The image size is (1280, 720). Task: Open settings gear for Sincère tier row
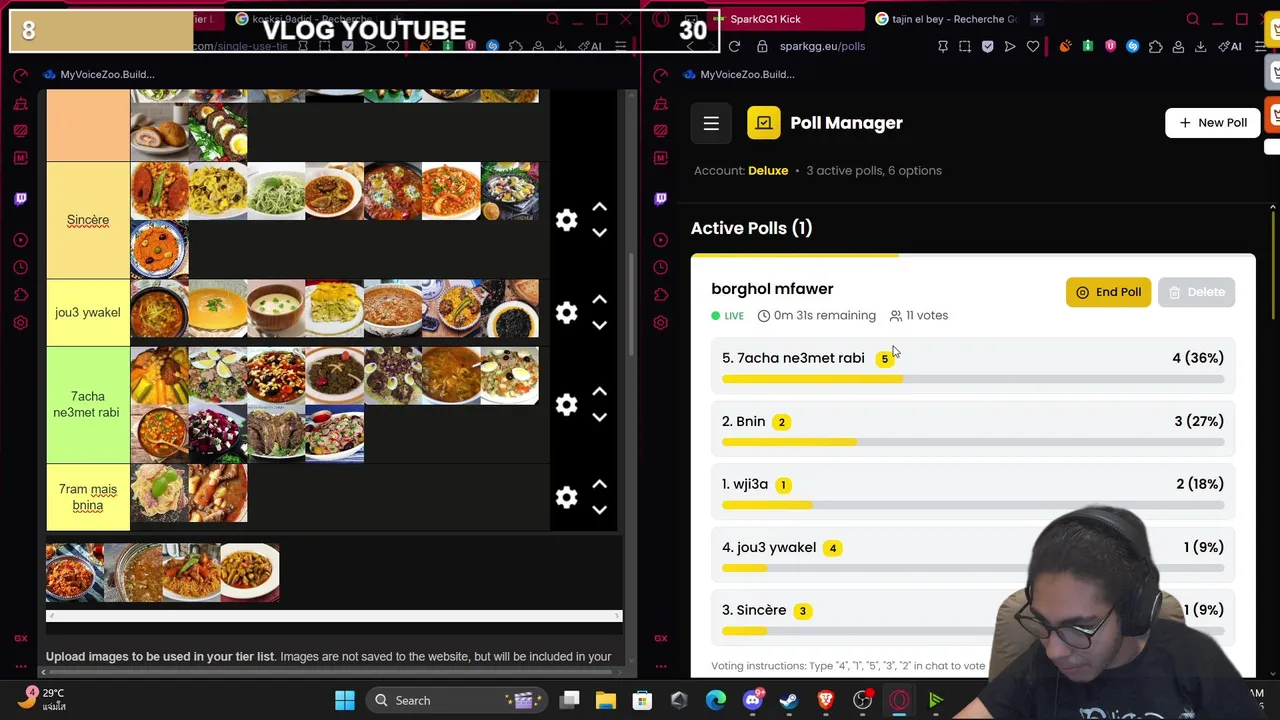[x=567, y=220]
